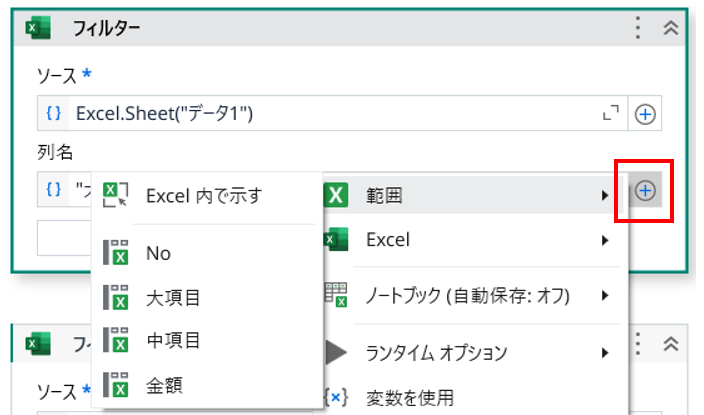The height and width of the screenshot is (415, 704).
Task: Open the ランタイム オプション submenu
Action: pos(470,352)
